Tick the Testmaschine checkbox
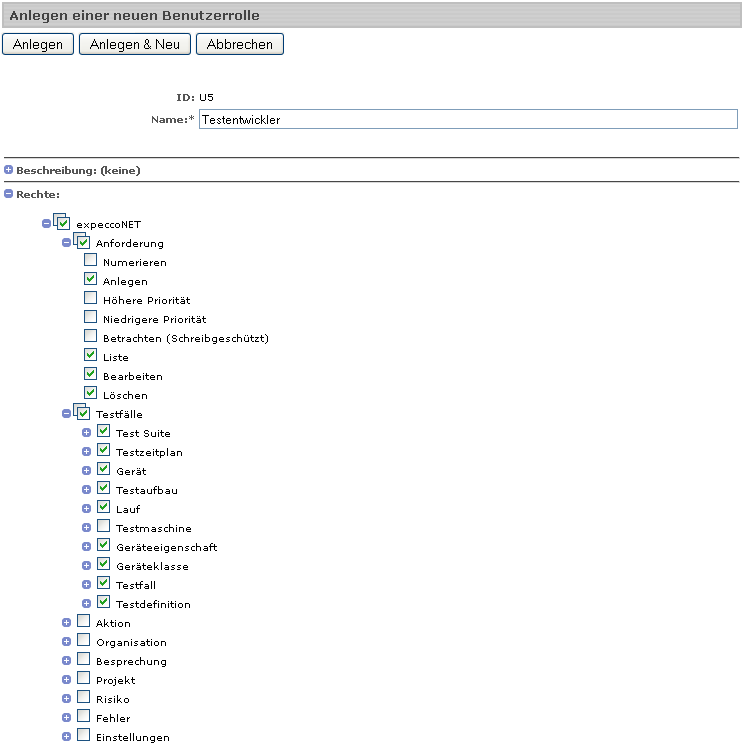Image resolution: width=745 pixels, height=750 pixels. tap(103, 527)
